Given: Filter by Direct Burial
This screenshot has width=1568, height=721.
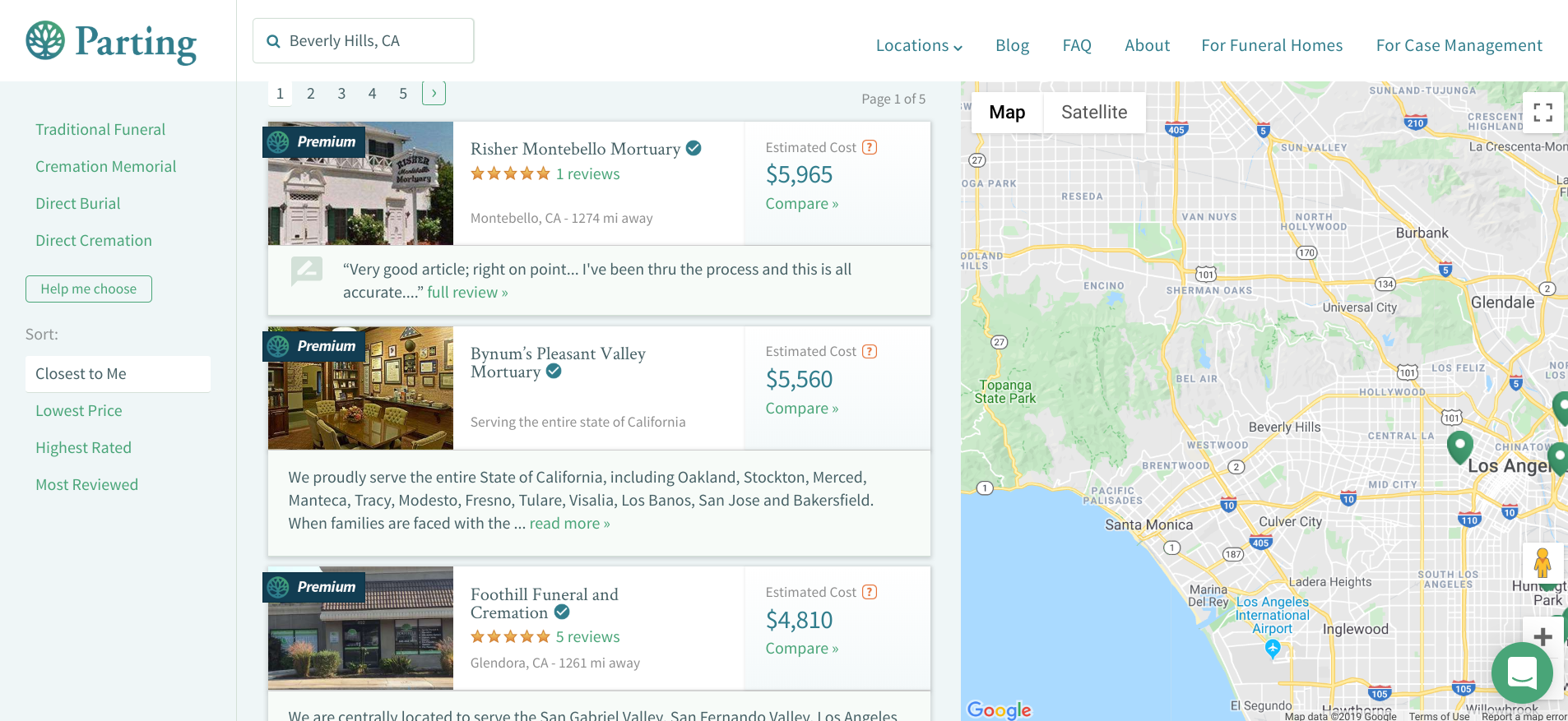Looking at the screenshot, I should pyautogui.click(x=77, y=203).
